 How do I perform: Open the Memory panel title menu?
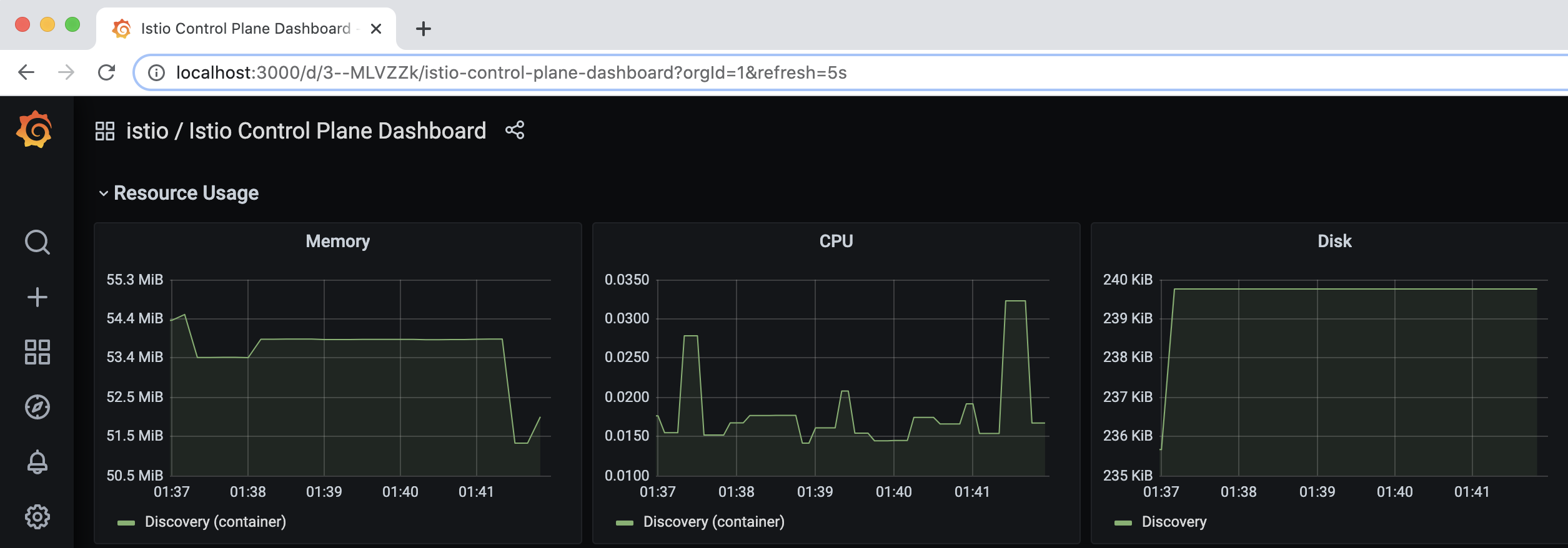click(338, 242)
